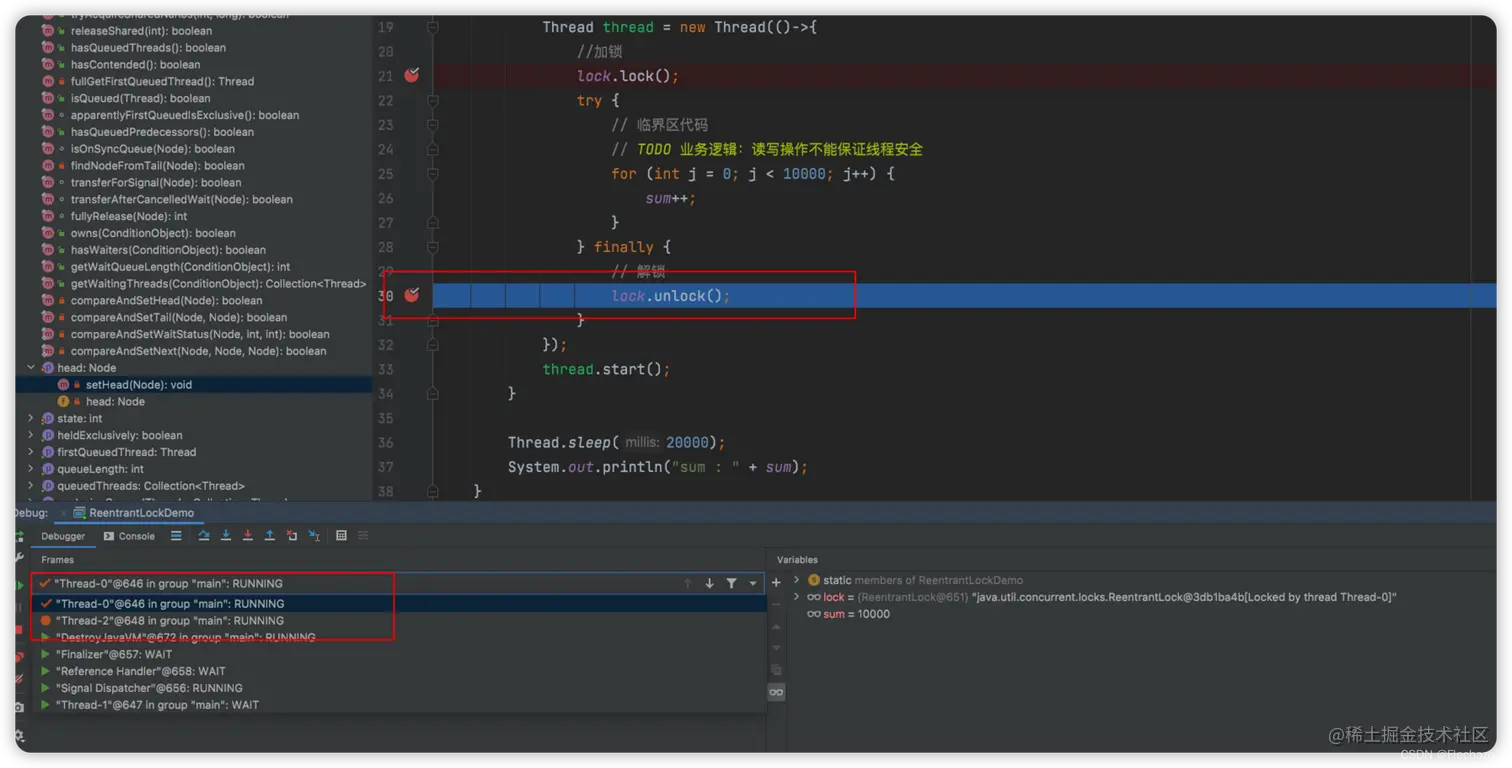Viewport: 1512px width, 768px height.
Task: Click the thread dump camera icon
Action: tap(19, 707)
